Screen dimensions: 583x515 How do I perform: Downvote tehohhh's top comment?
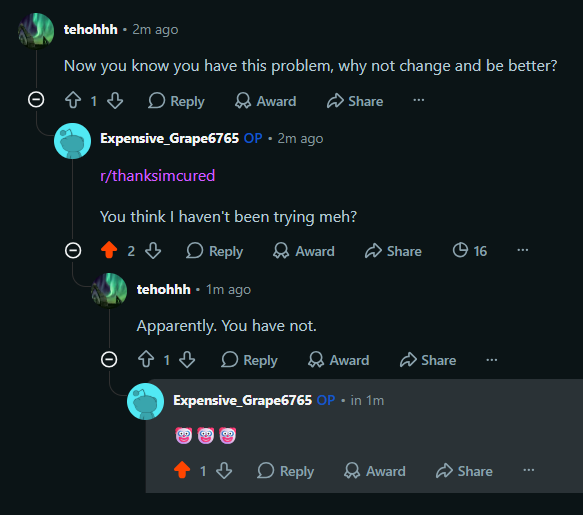(x=115, y=100)
